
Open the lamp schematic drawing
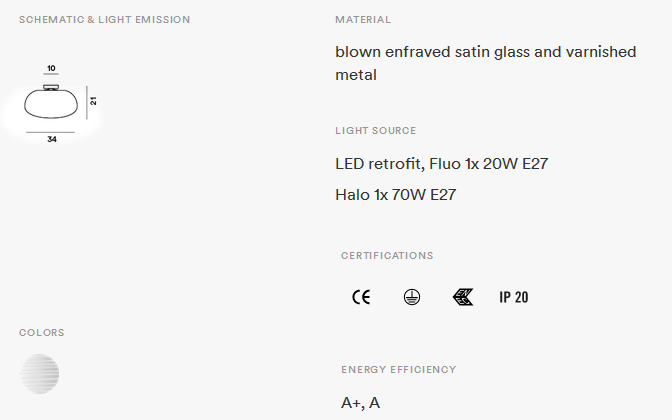[x=52, y=104]
